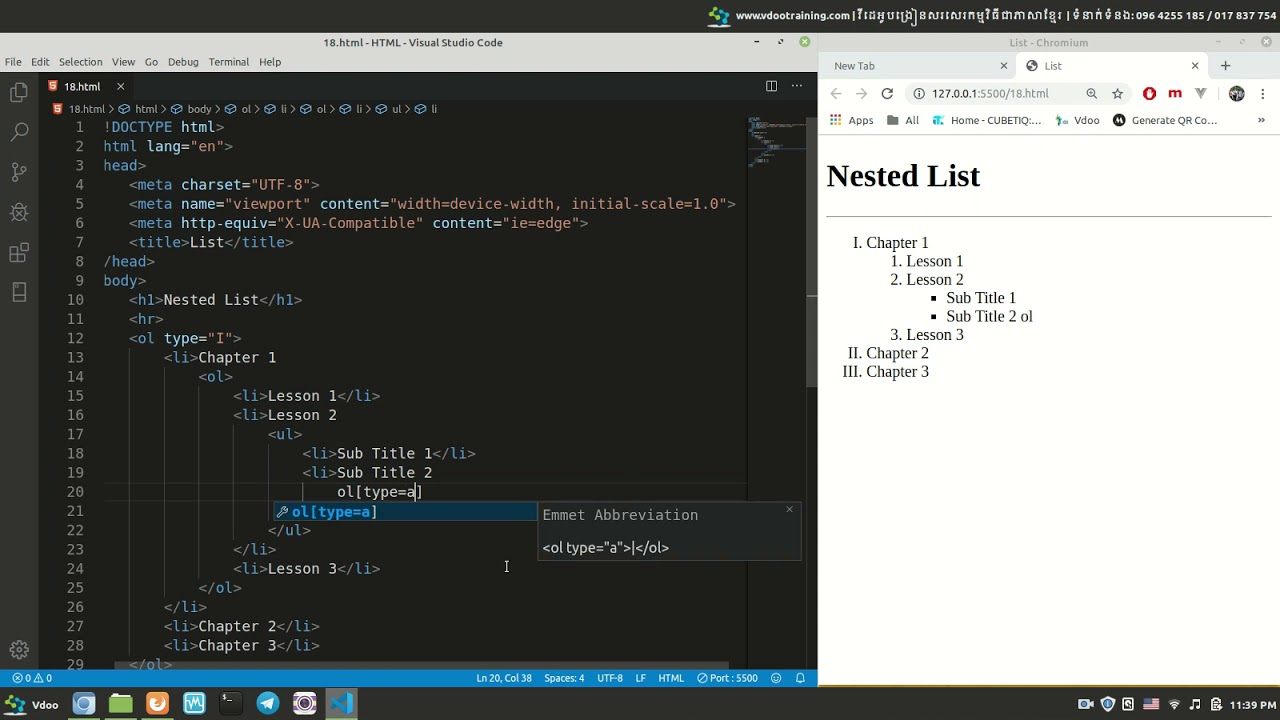Reload the Chromium page

[x=887, y=93]
